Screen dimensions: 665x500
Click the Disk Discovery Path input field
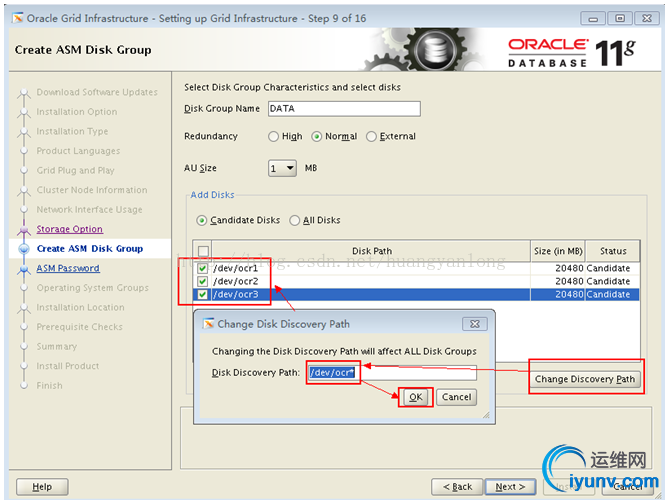click(x=392, y=372)
